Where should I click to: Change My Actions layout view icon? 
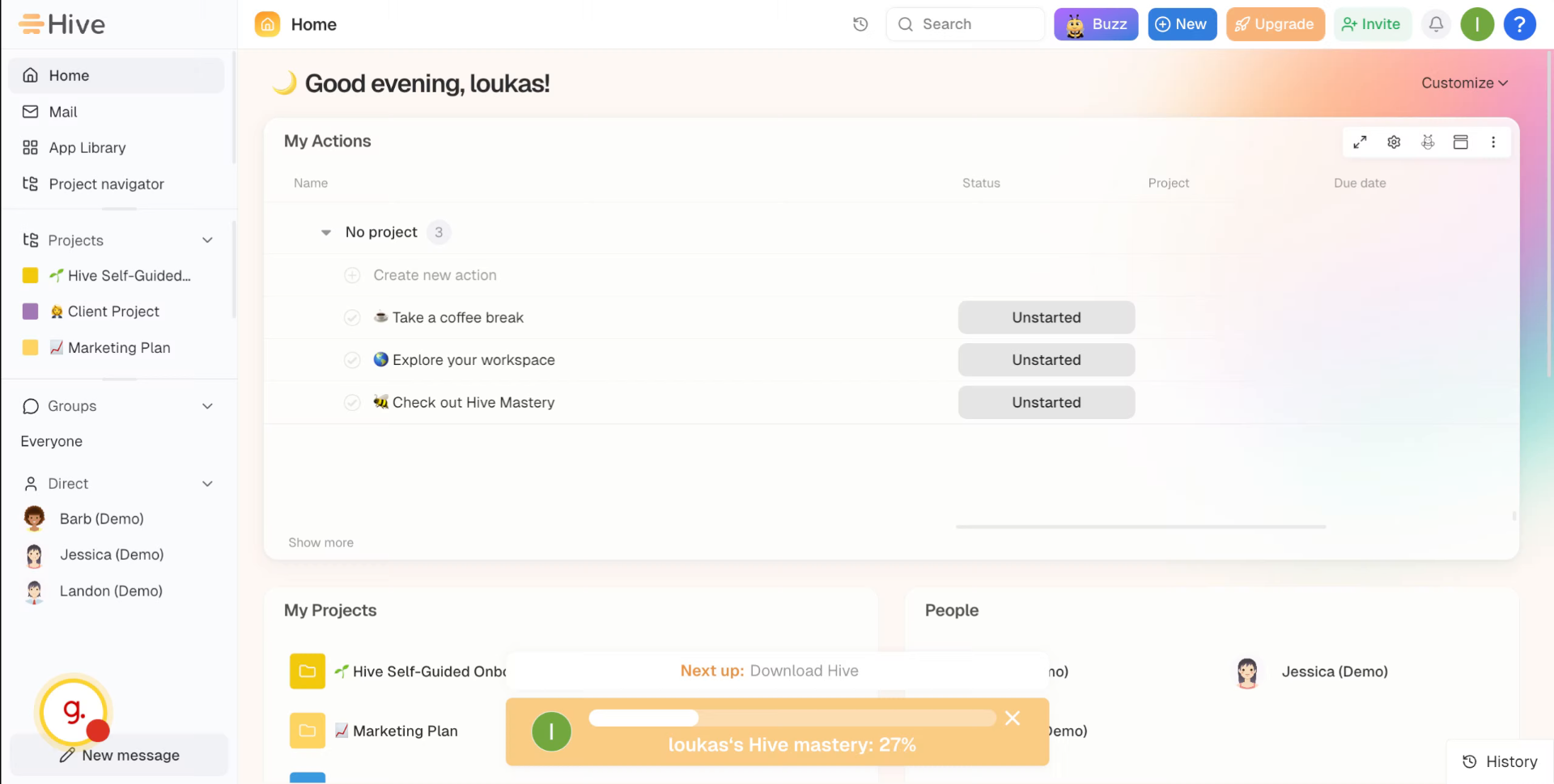(x=1461, y=142)
